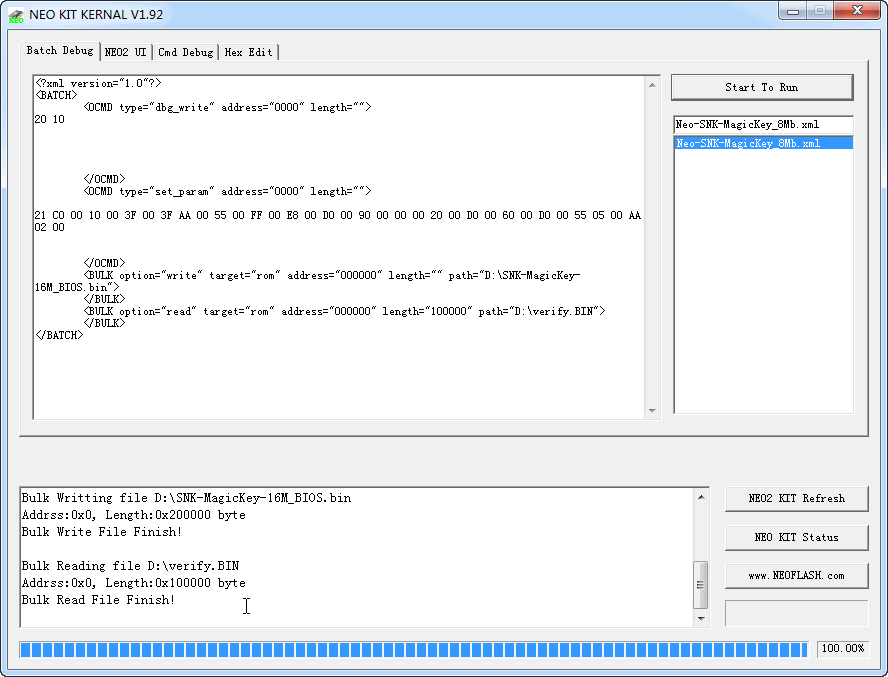Screen dimensions: 888x677
Task: Open the www.NEOFLASH.com link button
Action: pyautogui.click(x=796, y=575)
